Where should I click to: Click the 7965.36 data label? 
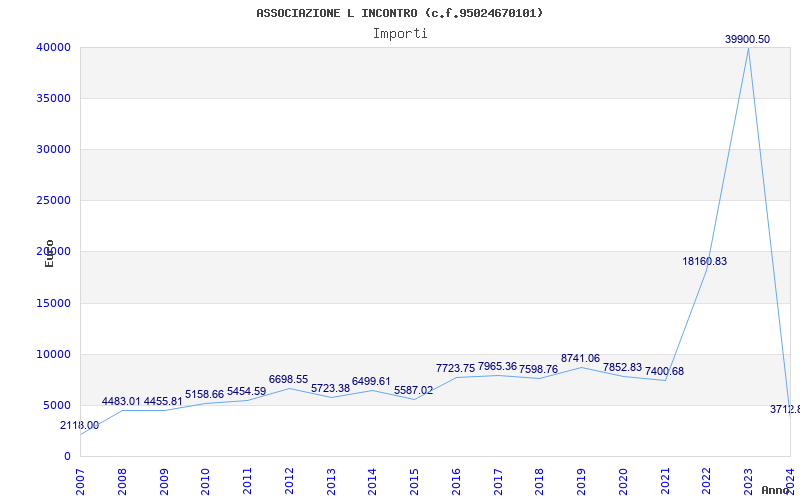[x=497, y=366]
